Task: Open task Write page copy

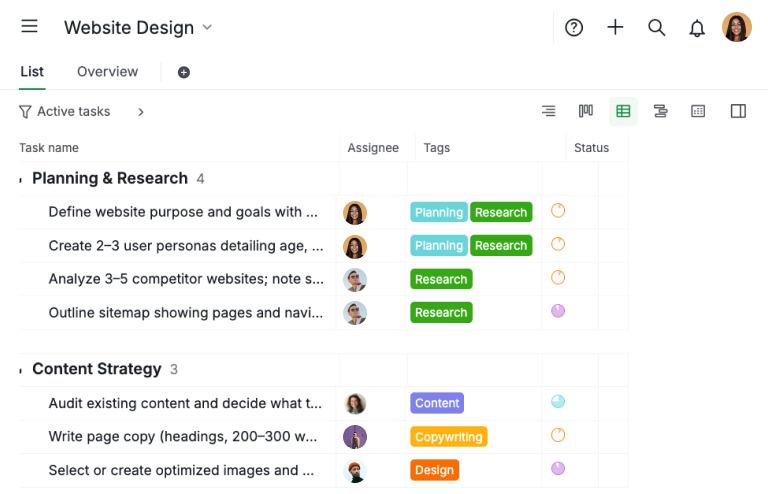Action: tap(183, 437)
